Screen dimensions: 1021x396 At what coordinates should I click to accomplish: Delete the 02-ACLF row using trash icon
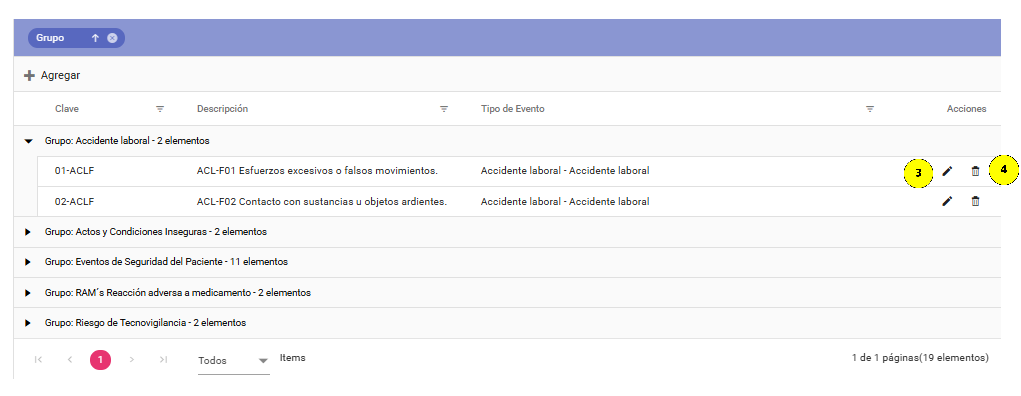975,202
